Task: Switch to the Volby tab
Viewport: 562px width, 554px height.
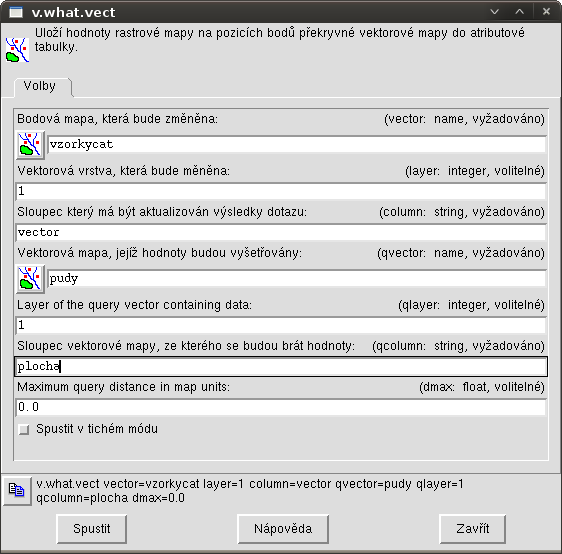Action: point(41,86)
